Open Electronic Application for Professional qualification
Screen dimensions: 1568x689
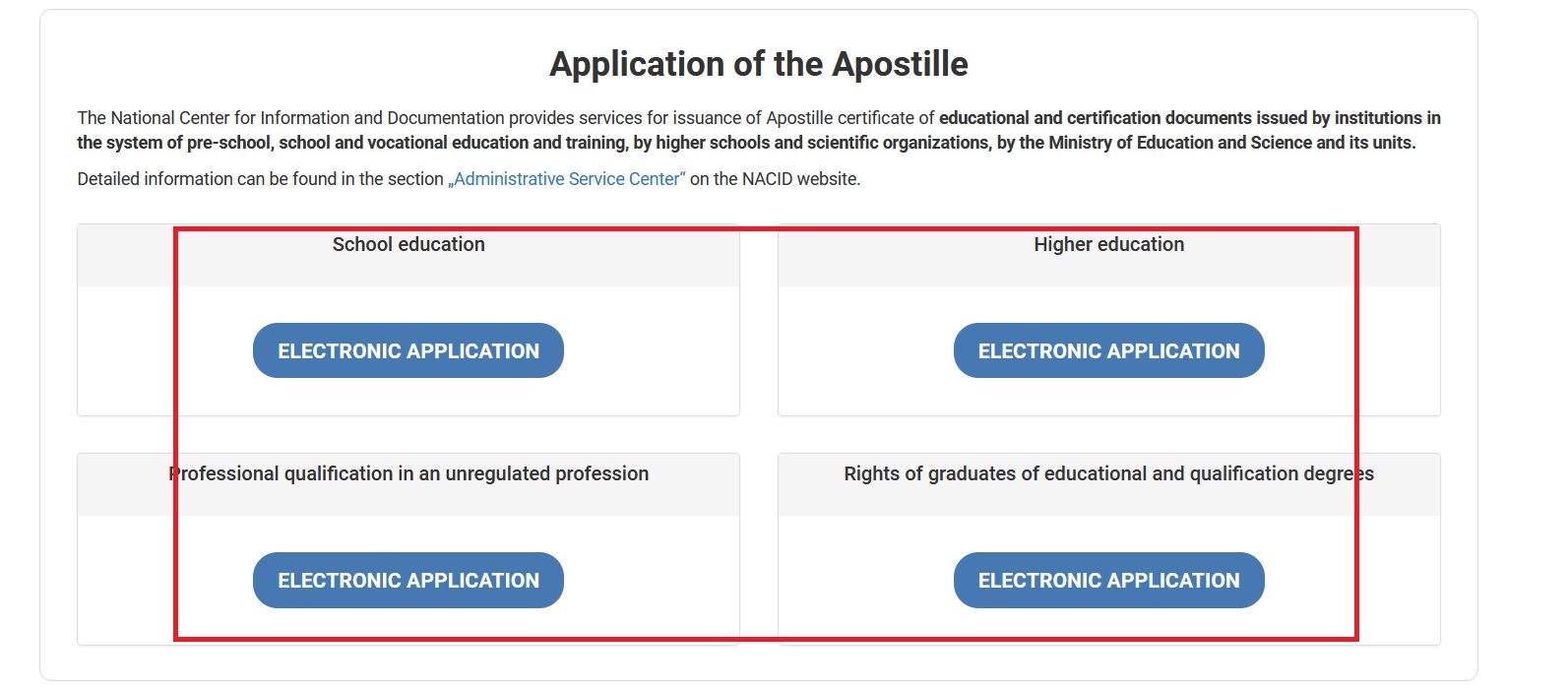pos(408,581)
